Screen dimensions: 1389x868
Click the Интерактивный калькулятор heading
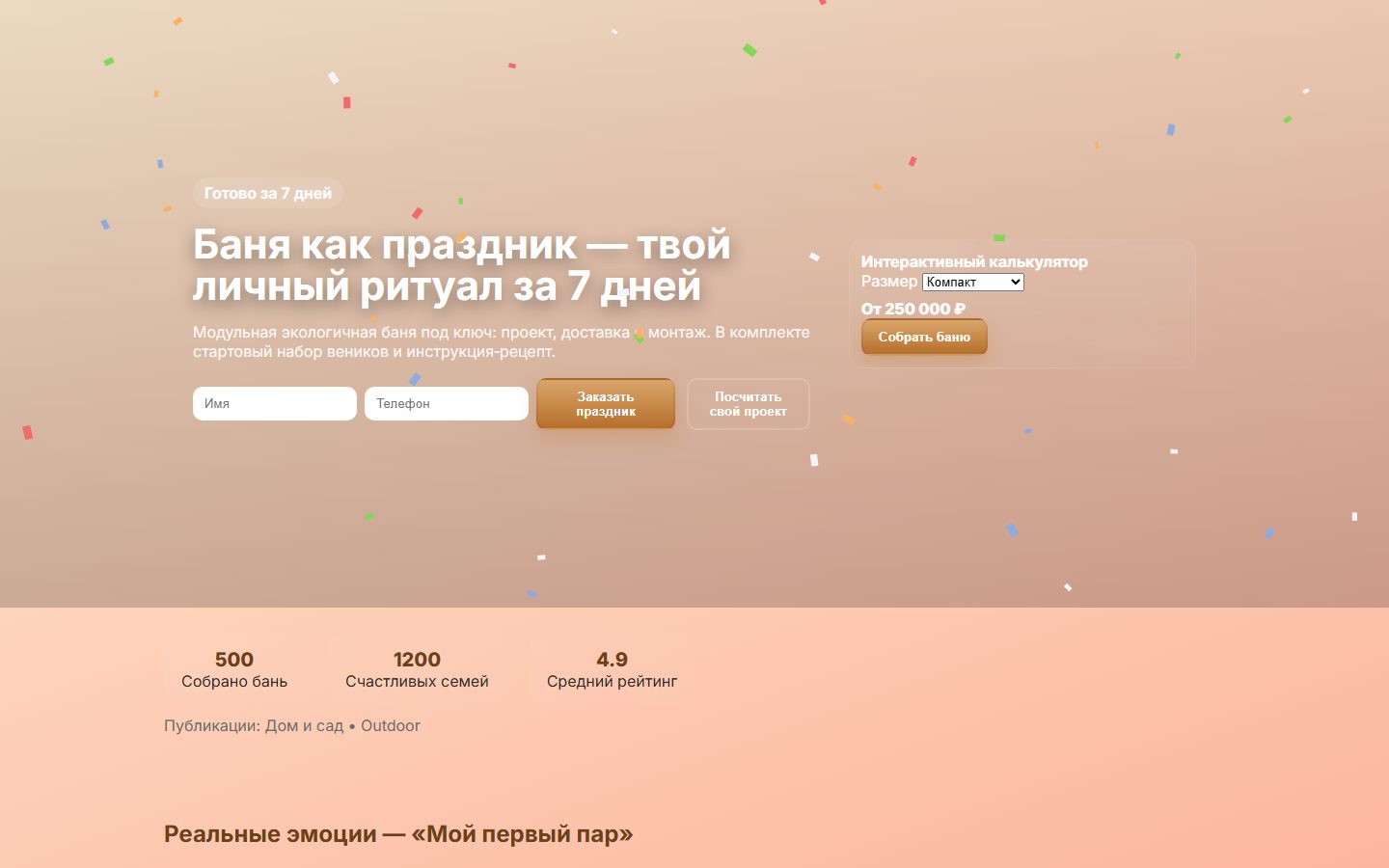click(x=974, y=261)
